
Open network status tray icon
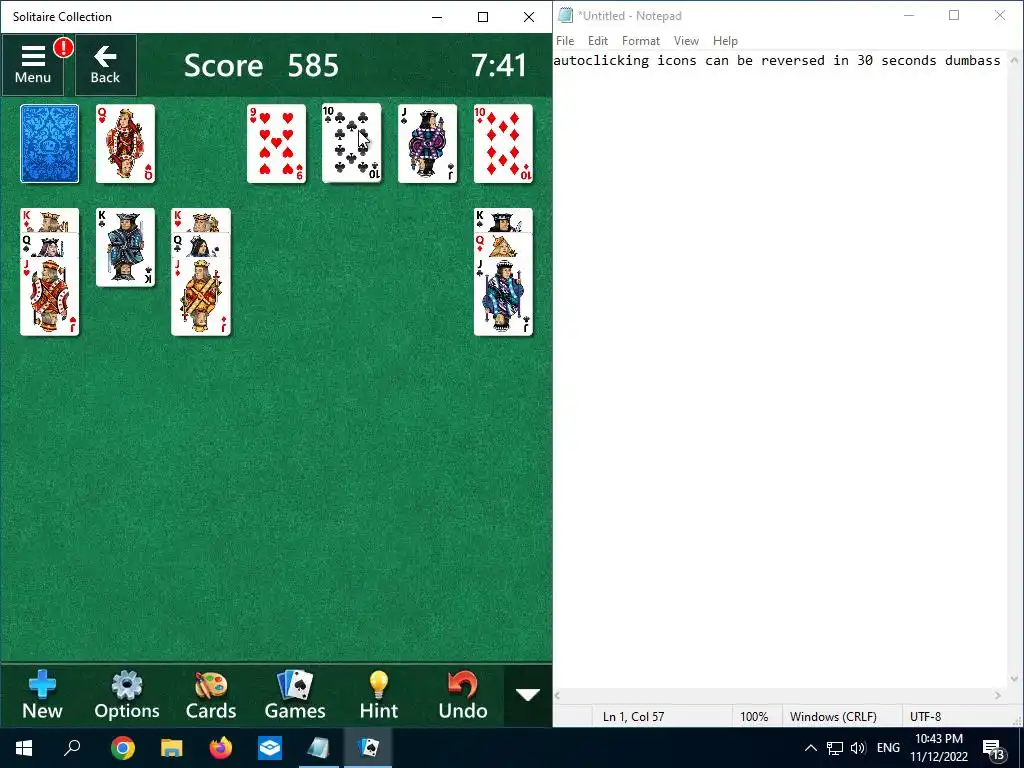click(835, 748)
